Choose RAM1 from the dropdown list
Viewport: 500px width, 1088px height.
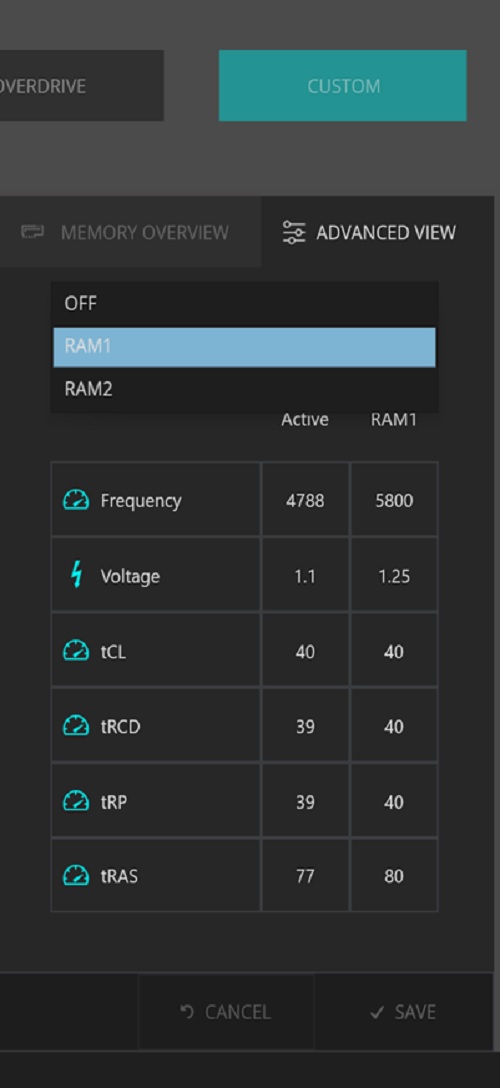(x=244, y=347)
